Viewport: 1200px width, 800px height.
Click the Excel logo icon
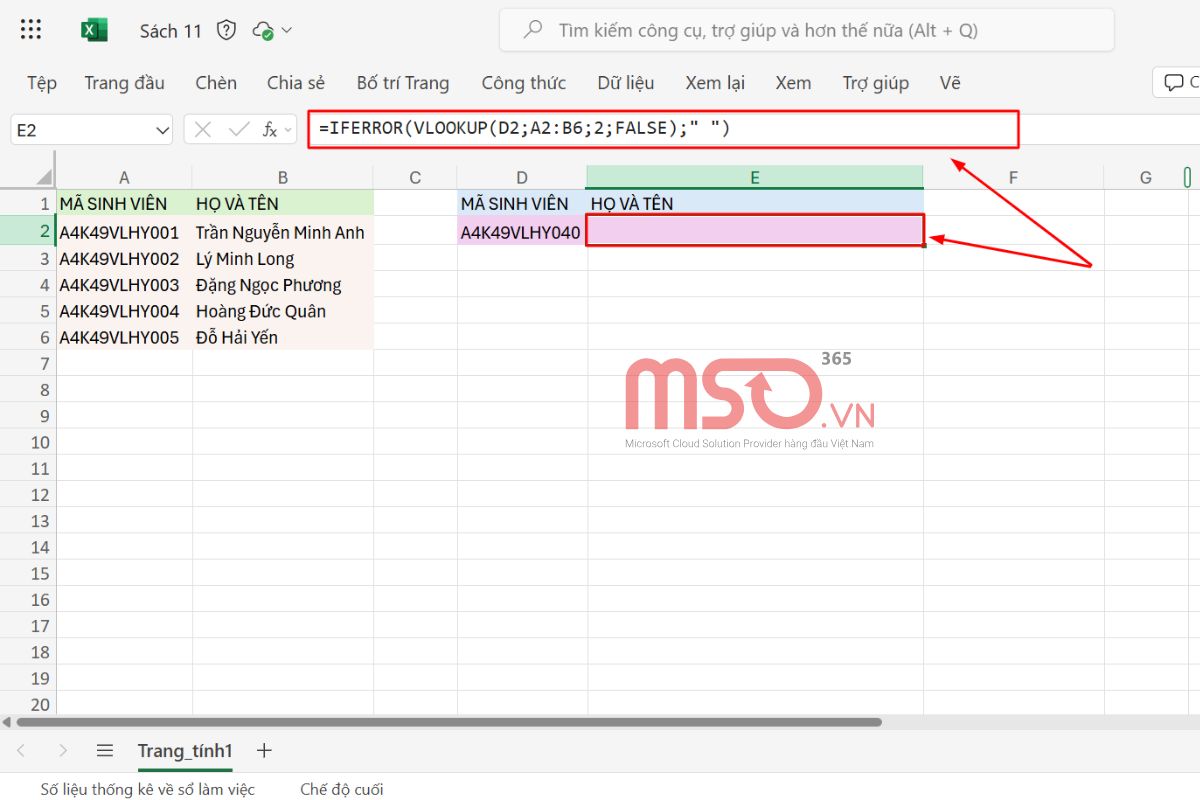coord(94,30)
